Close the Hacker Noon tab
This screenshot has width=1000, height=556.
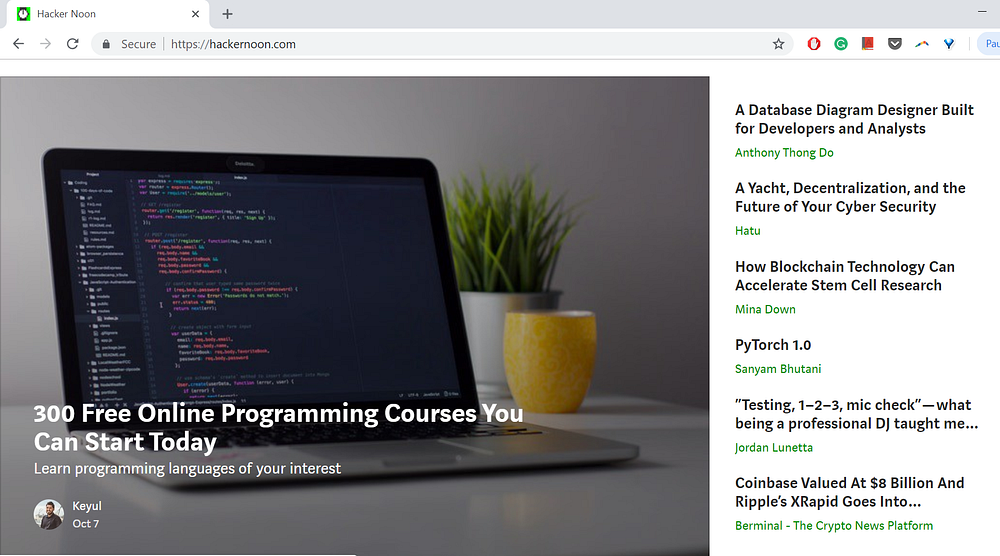pyautogui.click(x=195, y=14)
